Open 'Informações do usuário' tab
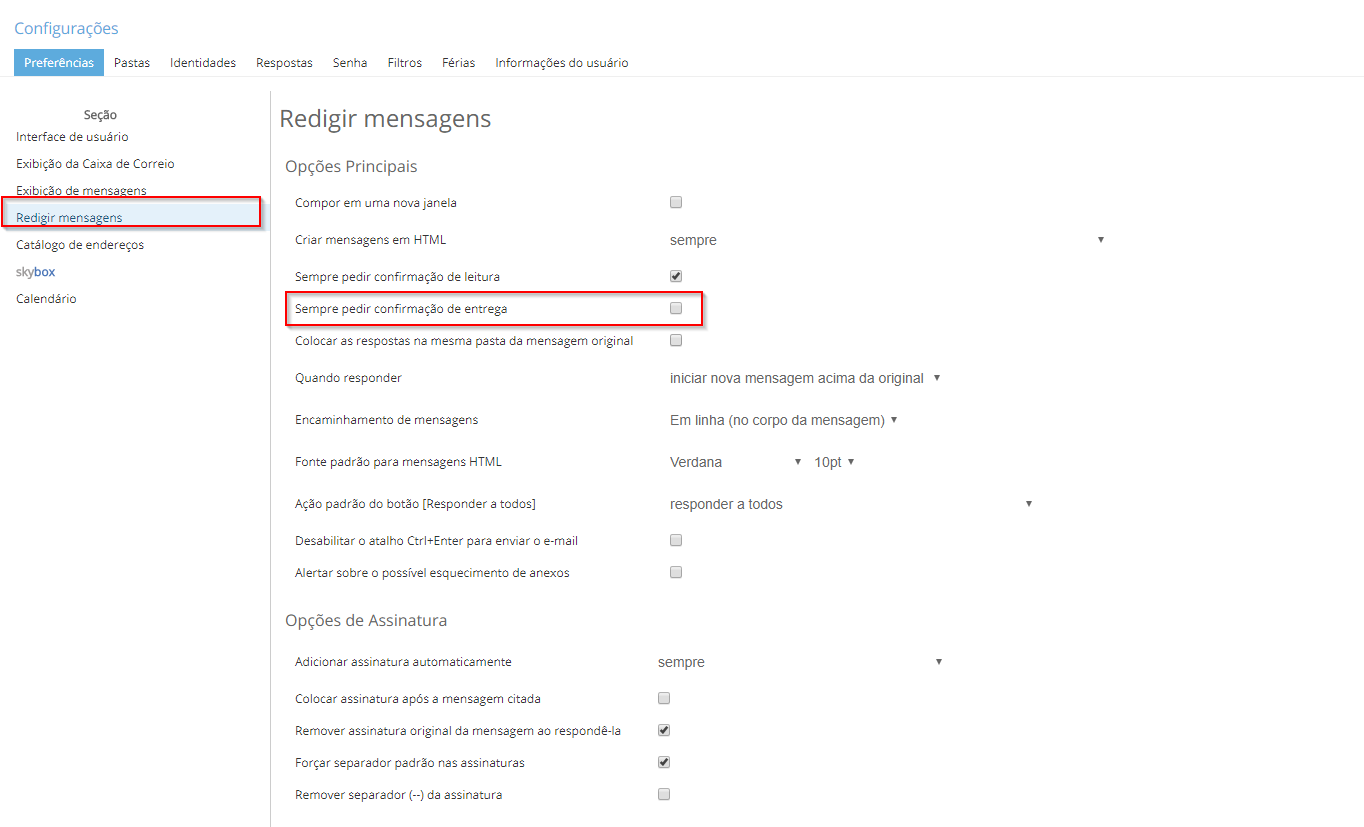Viewport: 1364px width, 827px height. (x=562, y=62)
